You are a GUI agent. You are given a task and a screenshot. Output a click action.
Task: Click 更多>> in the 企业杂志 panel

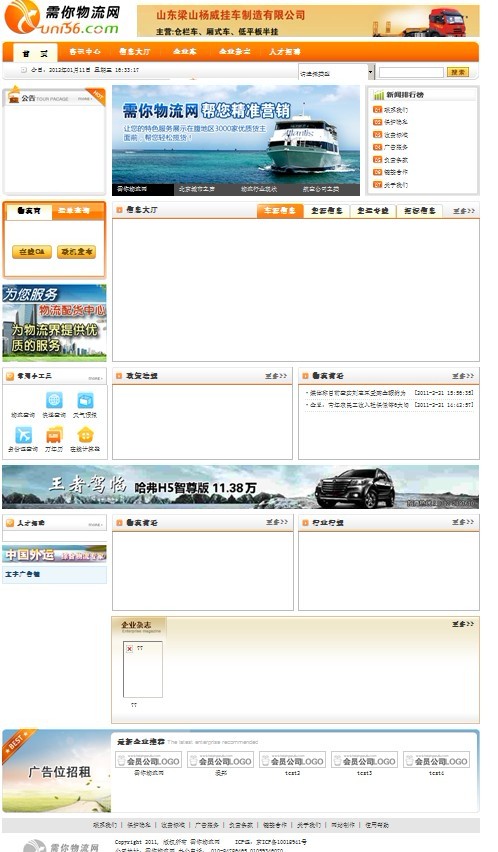(463, 624)
